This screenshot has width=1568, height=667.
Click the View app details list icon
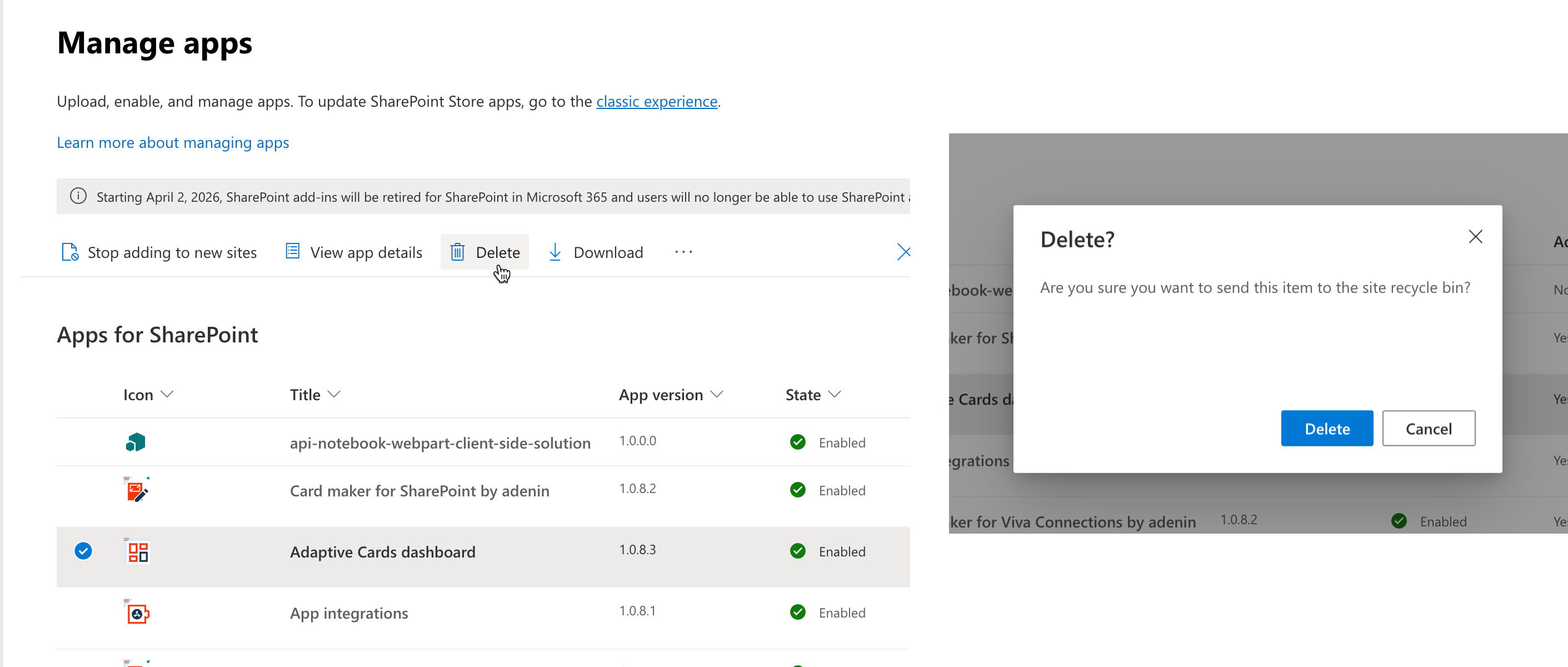[293, 251]
